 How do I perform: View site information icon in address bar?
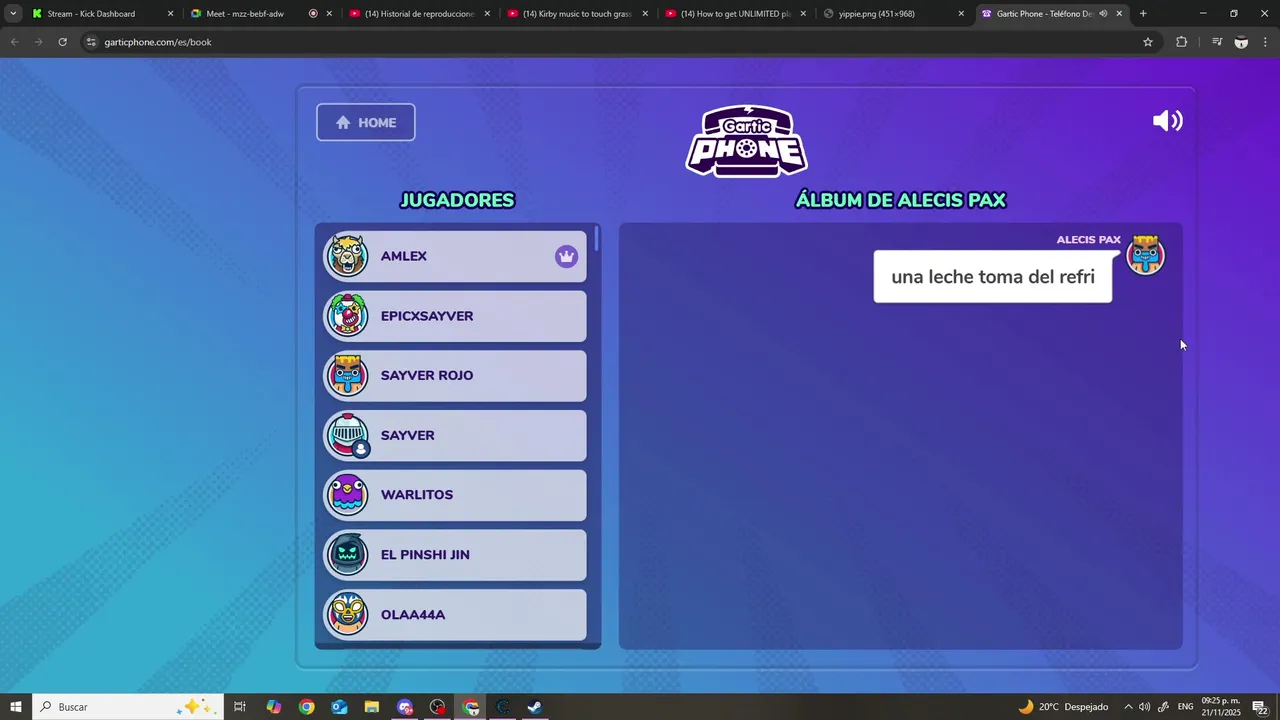[90, 42]
